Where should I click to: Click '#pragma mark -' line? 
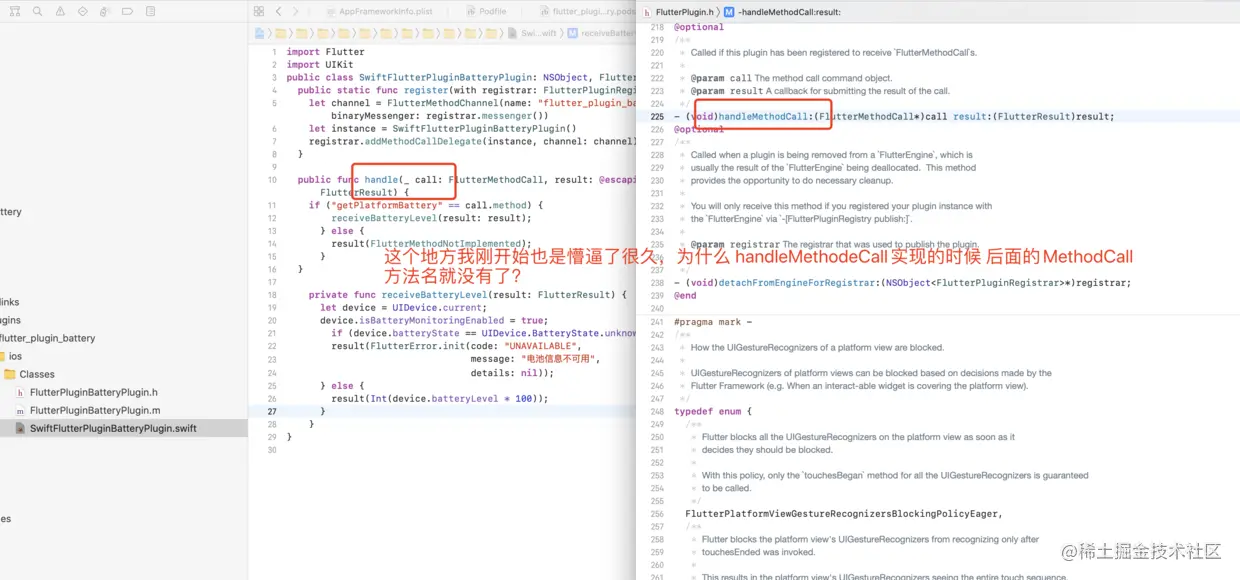[713, 321]
